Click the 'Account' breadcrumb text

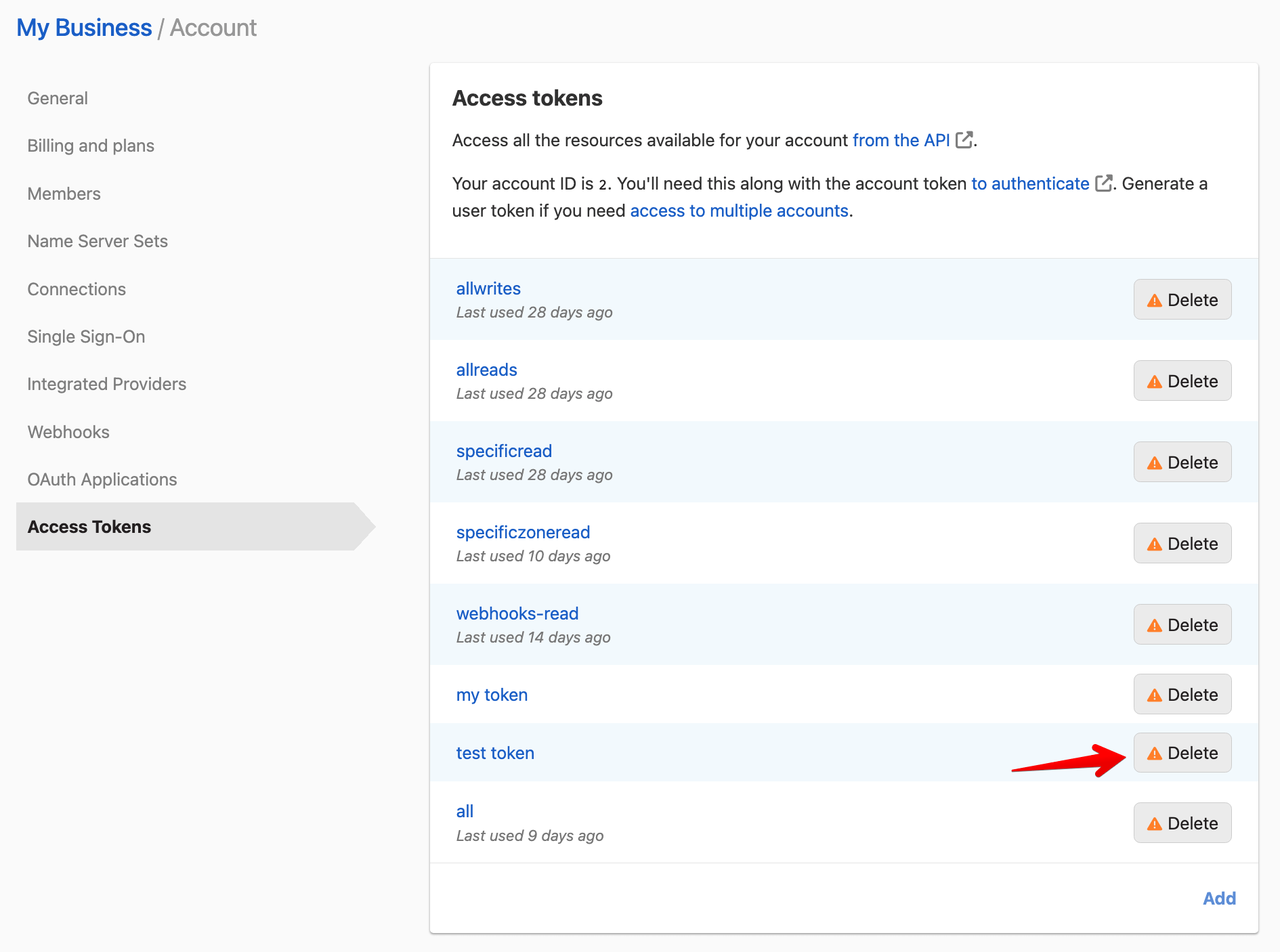click(x=213, y=28)
